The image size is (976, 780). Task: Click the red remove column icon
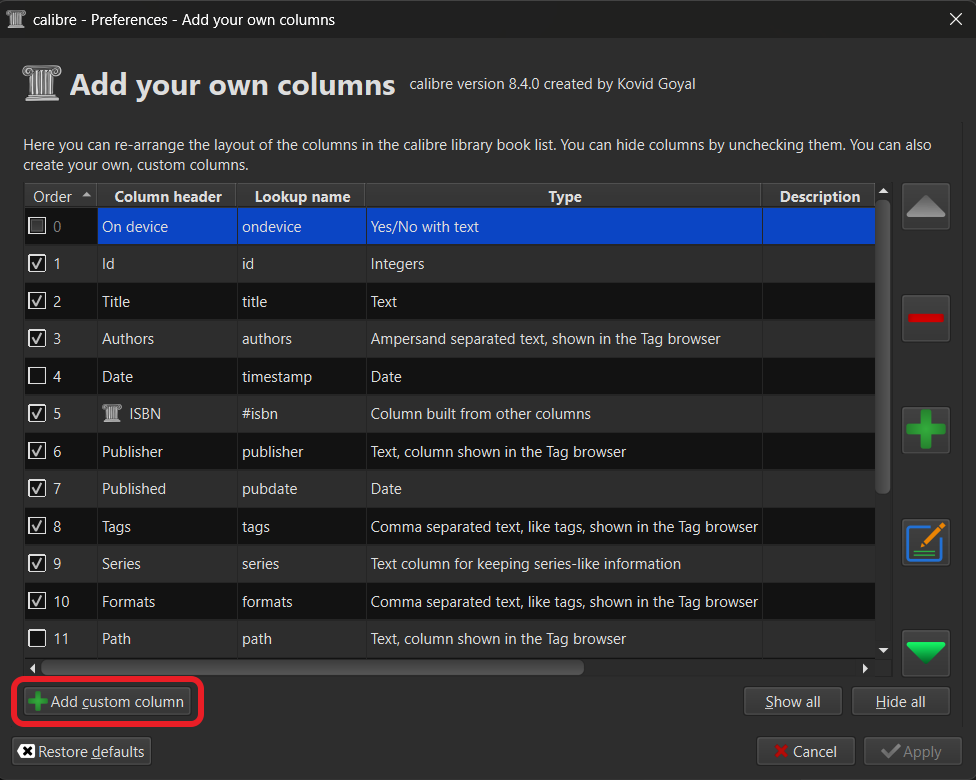coord(926,318)
